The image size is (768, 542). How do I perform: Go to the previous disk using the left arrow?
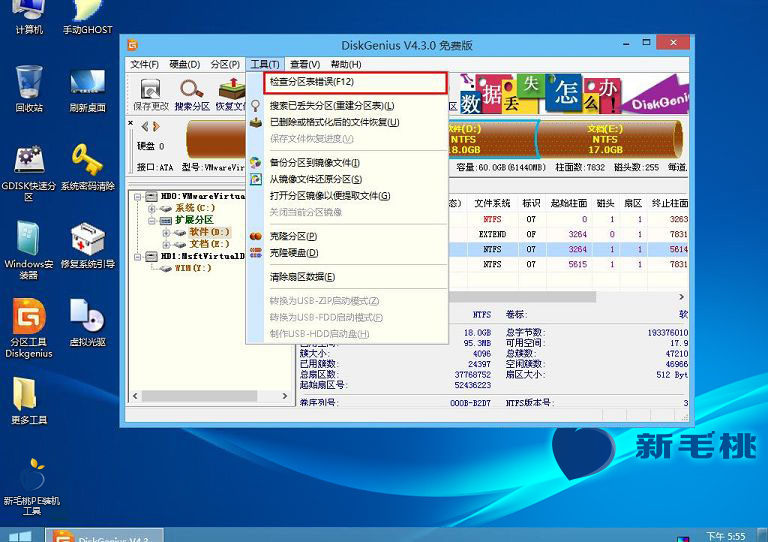tap(144, 127)
